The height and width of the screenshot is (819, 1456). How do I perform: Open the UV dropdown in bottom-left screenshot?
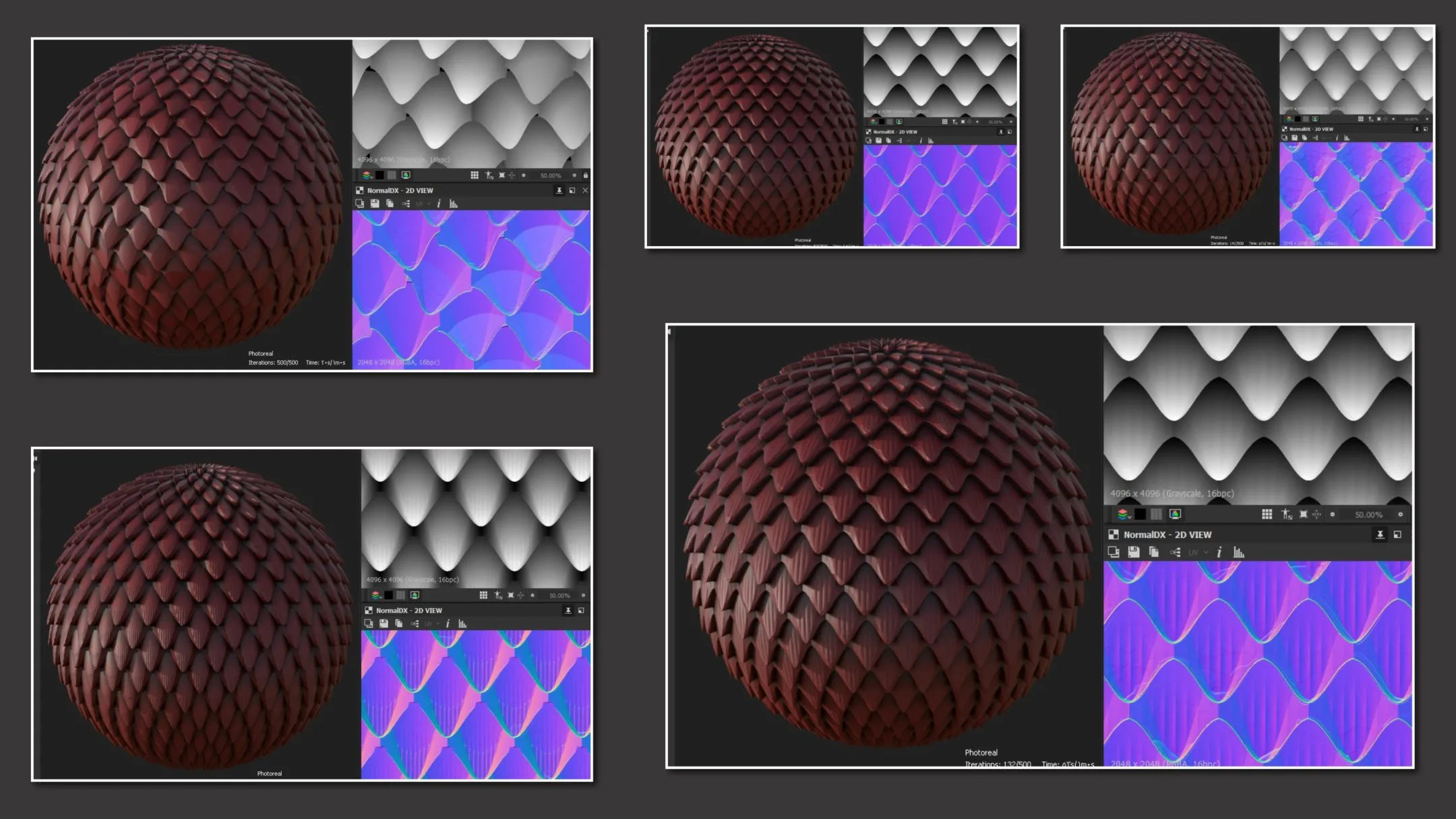point(431,624)
